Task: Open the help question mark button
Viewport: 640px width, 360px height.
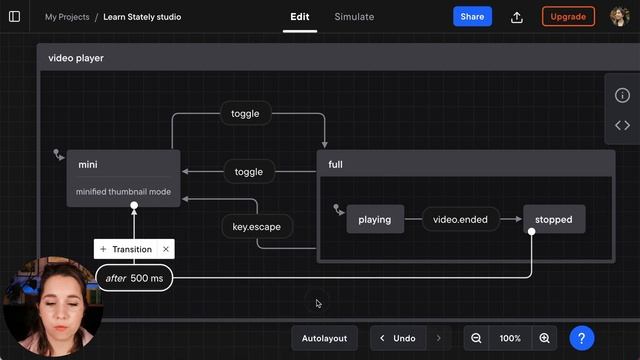Action: 582,338
